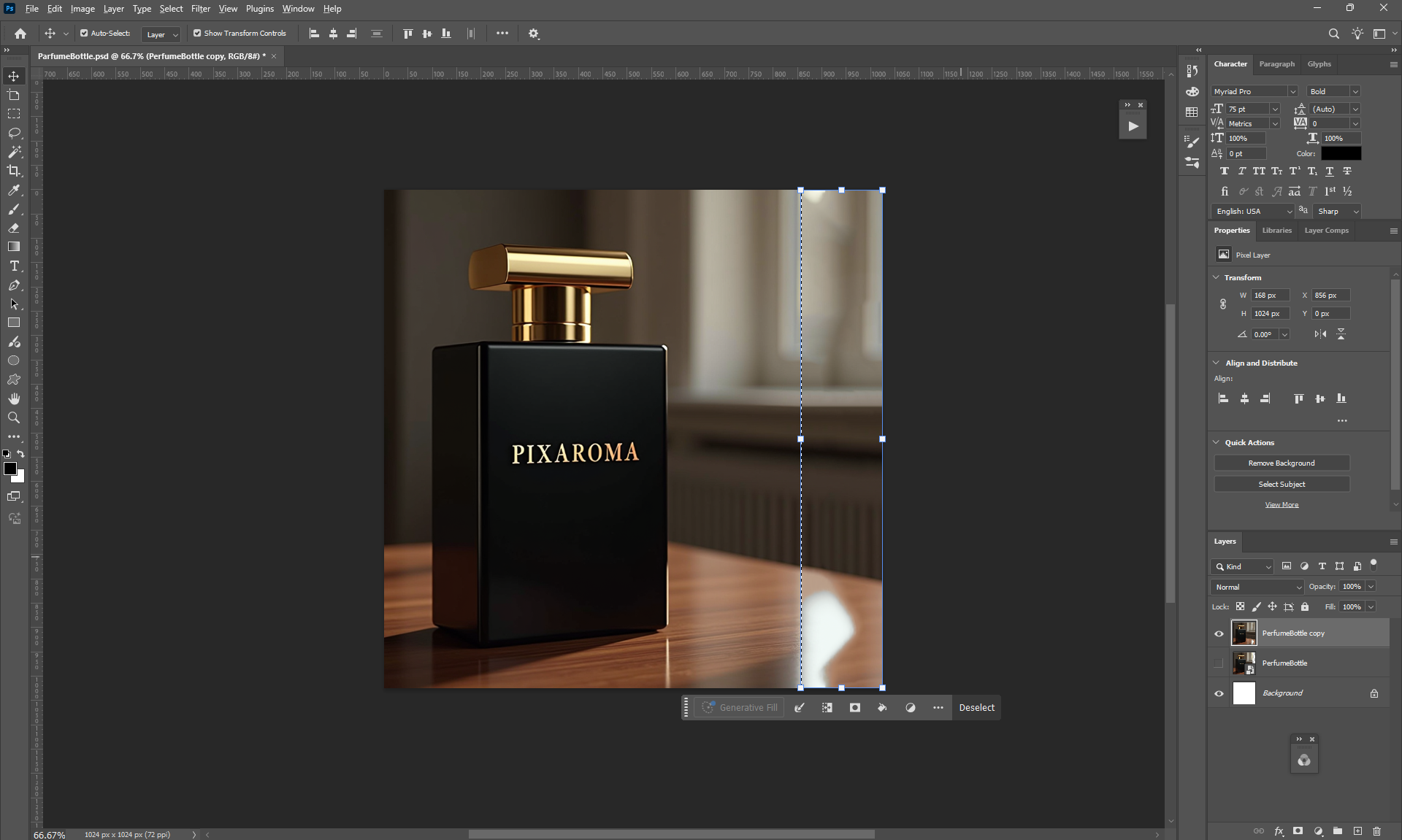
Task: Switch to the Paragraph tab
Action: [x=1276, y=64]
